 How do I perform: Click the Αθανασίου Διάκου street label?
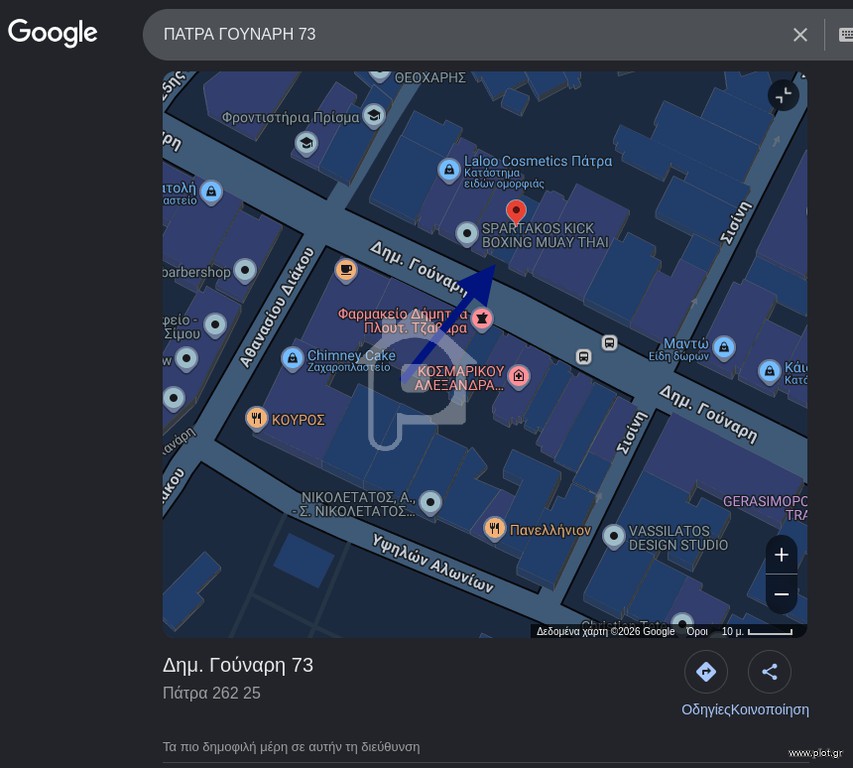(277, 308)
